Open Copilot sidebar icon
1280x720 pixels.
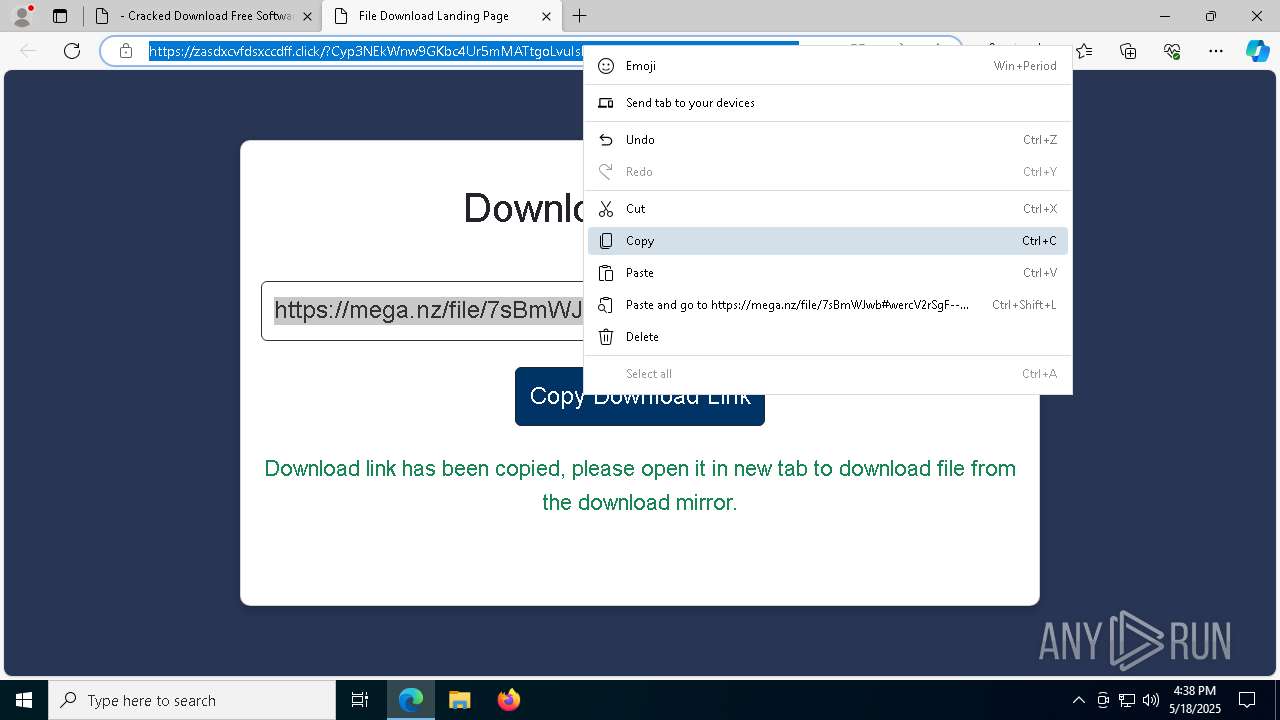tap(1257, 51)
